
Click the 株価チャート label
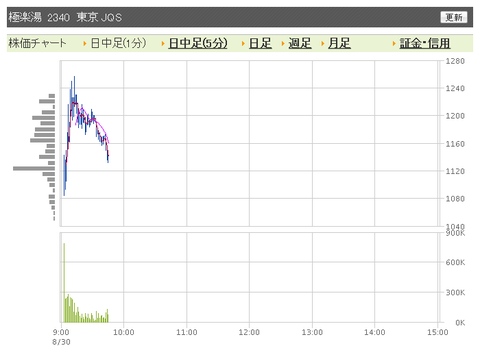[x=37, y=43]
